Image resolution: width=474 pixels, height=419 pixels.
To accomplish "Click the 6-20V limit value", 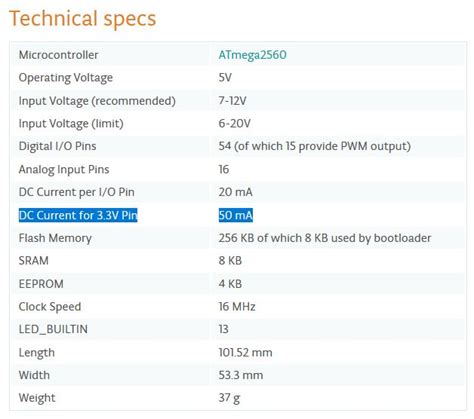I will click(234, 124).
